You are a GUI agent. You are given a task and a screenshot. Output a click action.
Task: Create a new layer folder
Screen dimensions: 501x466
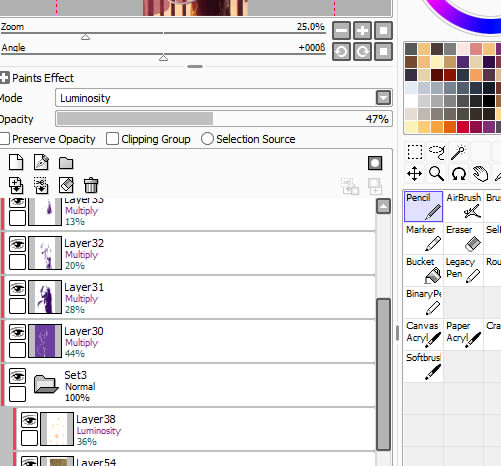[66, 163]
